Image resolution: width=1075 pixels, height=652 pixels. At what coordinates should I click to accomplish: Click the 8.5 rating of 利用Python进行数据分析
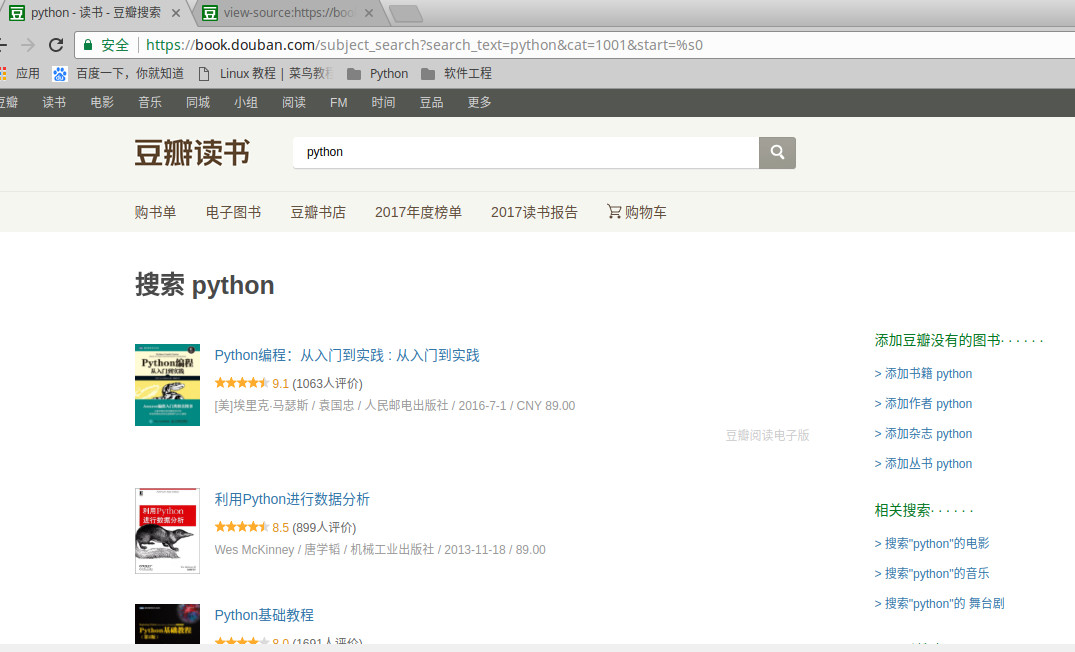coord(280,528)
